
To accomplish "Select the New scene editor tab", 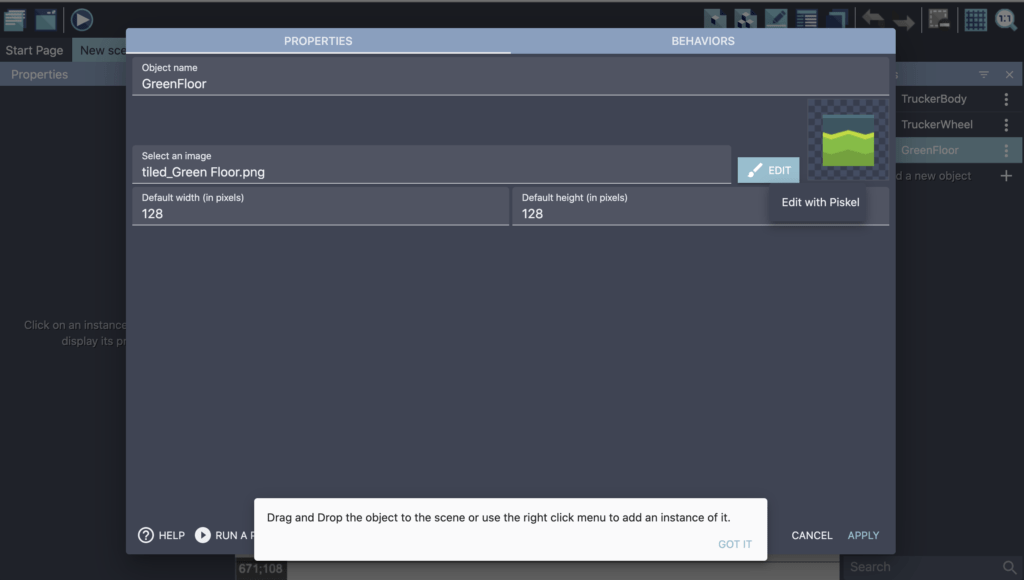I will [99, 50].
